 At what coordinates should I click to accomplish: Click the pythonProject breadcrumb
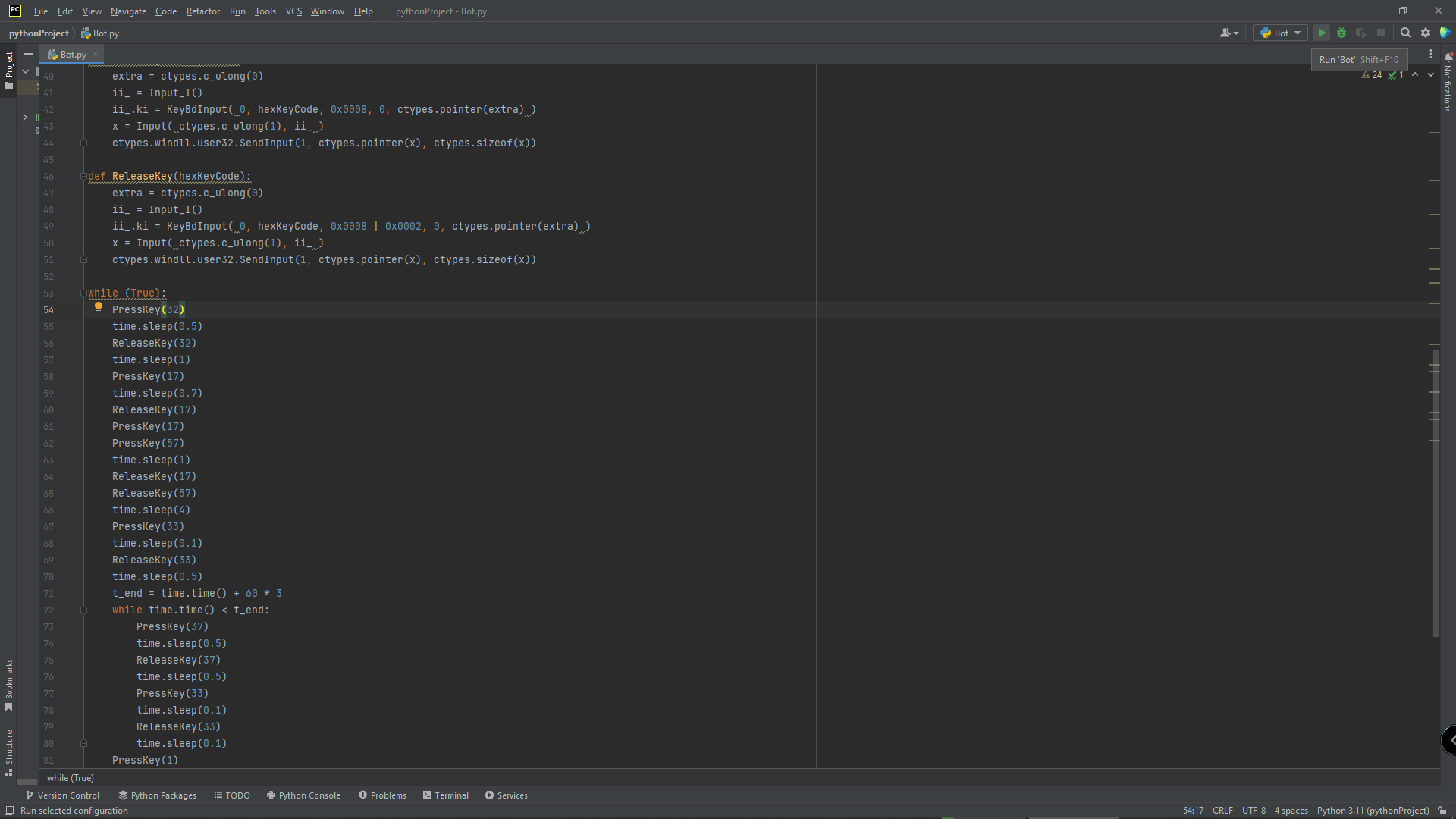click(39, 33)
